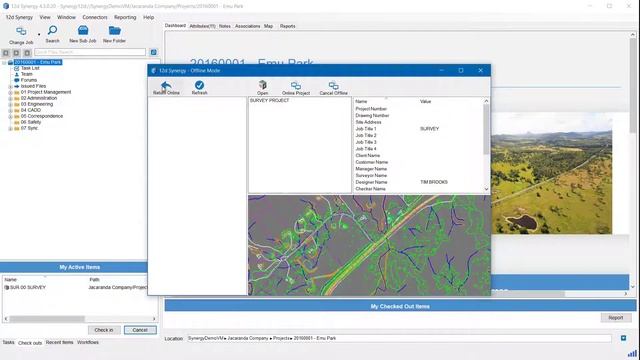The image size is (640, 360).
Task: Click the Forums speech bubble icon
Action: (x=17, y=80)
